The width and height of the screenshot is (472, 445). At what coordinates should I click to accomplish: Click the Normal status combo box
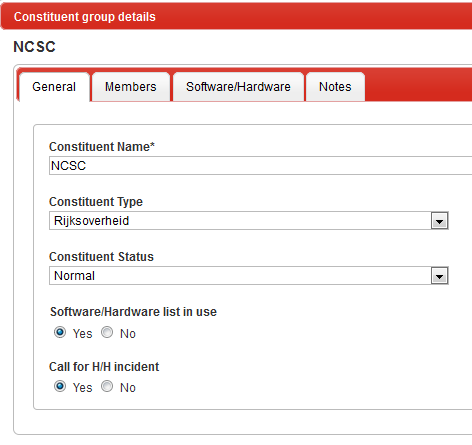249,276
